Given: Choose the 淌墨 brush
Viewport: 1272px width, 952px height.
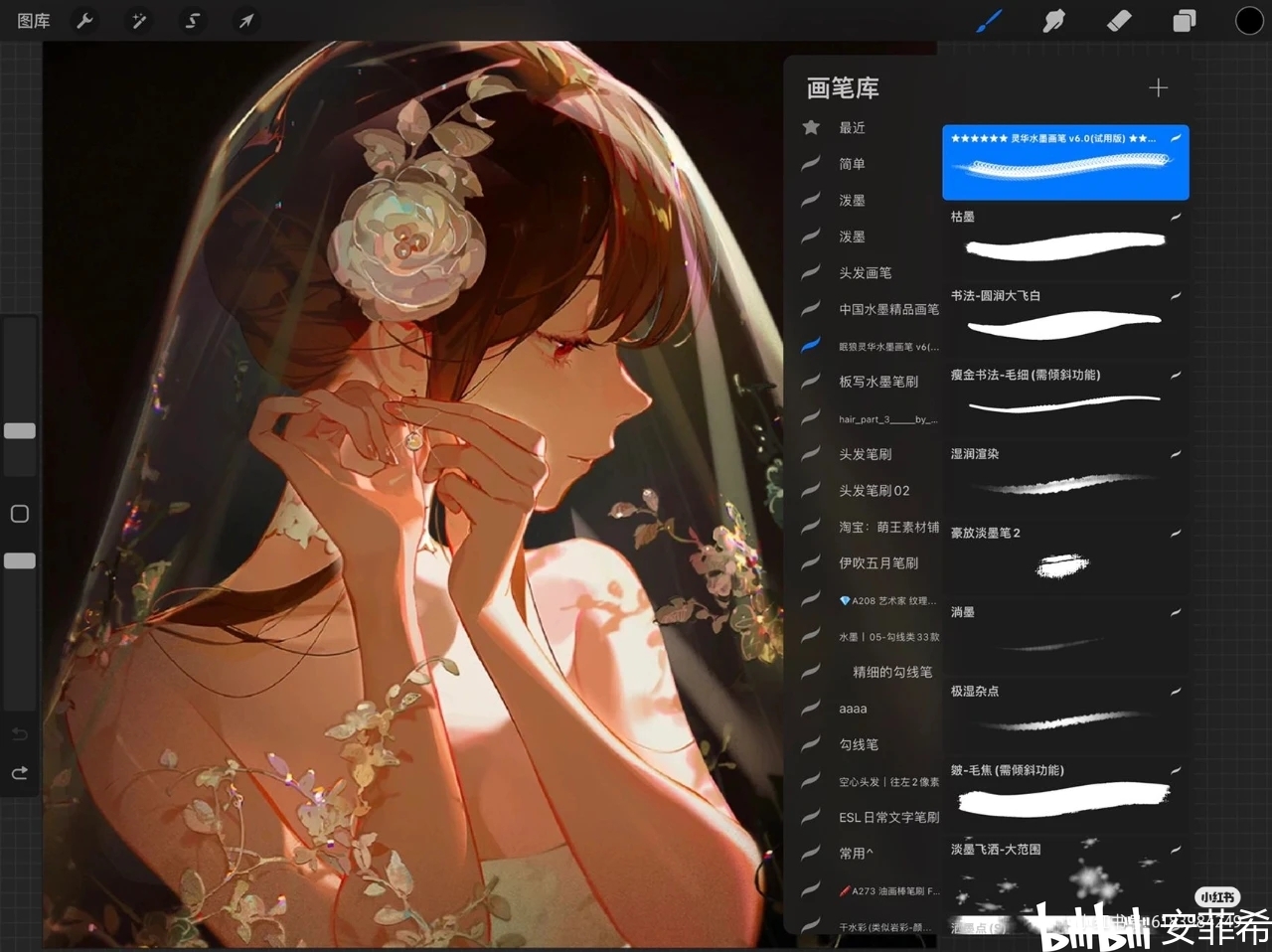Looking at the screenshot, I should click(x=1065, y=637).
